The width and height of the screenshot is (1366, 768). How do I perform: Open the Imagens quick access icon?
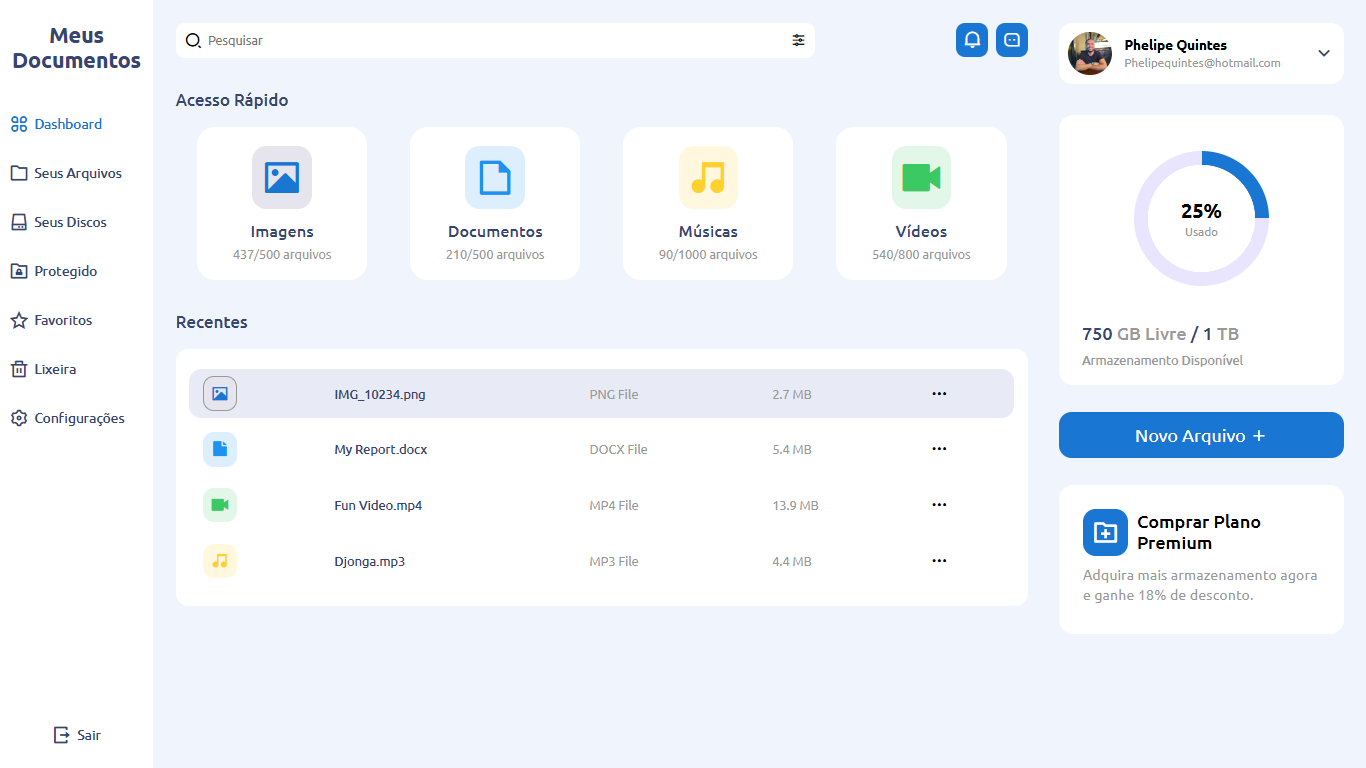click(x=282, y=178)
